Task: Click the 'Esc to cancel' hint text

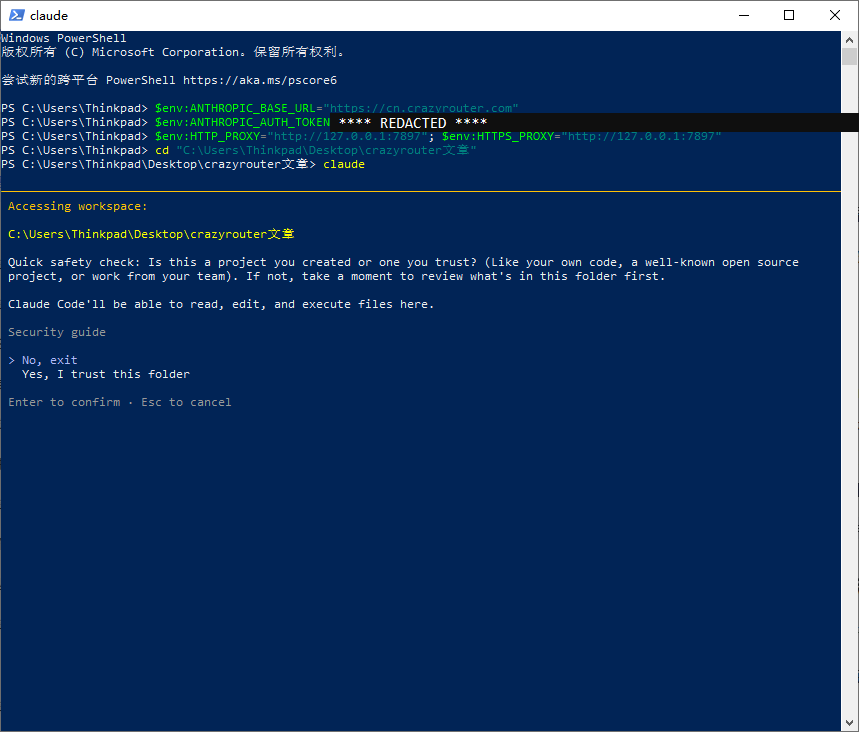Action: [186, 402]
